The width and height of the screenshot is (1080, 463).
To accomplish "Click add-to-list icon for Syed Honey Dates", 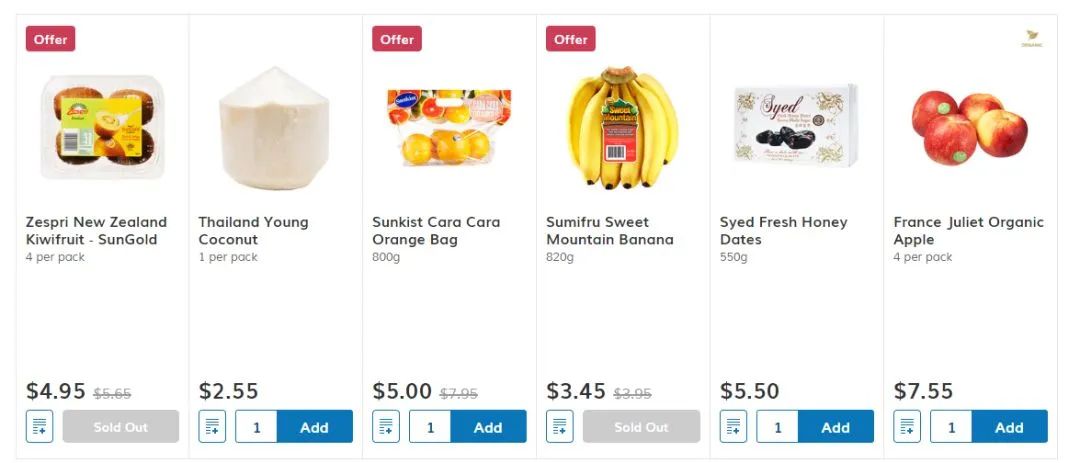I will (734, 427).
